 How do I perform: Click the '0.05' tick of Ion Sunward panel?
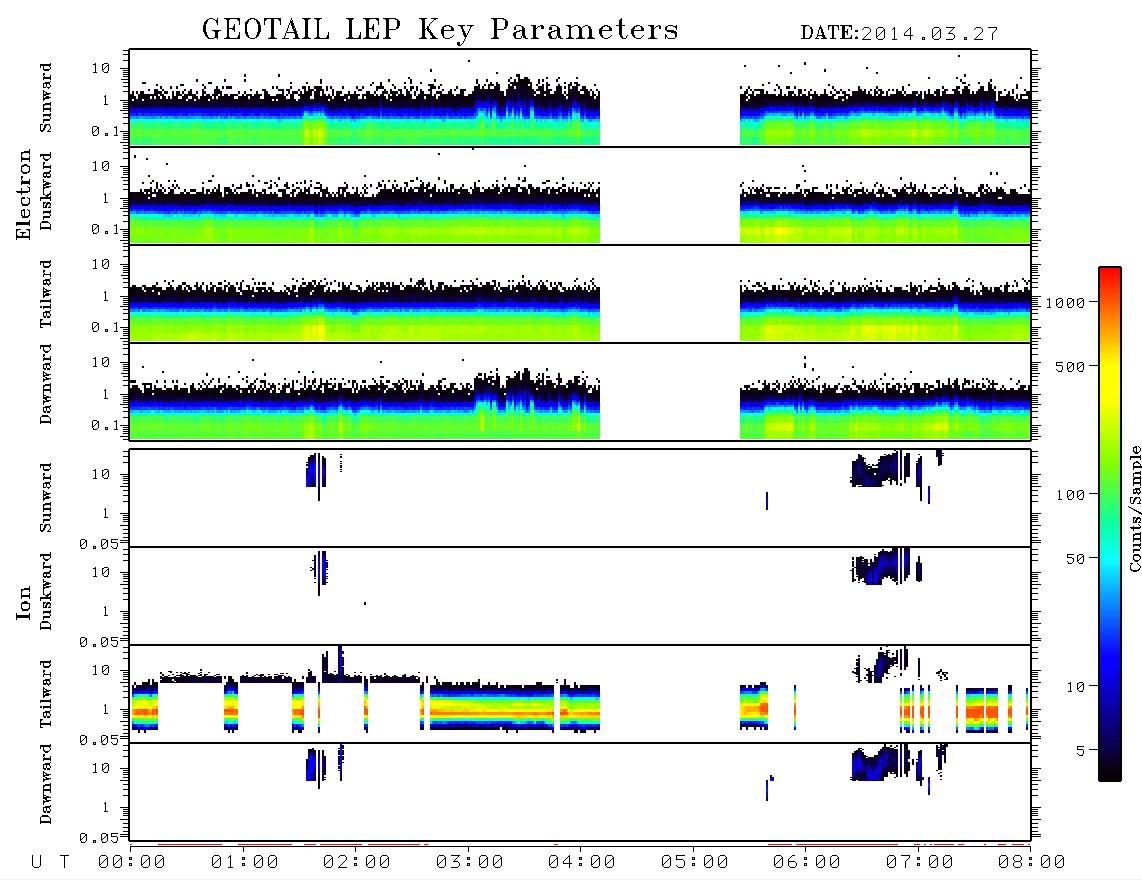[x=98, y=543]
